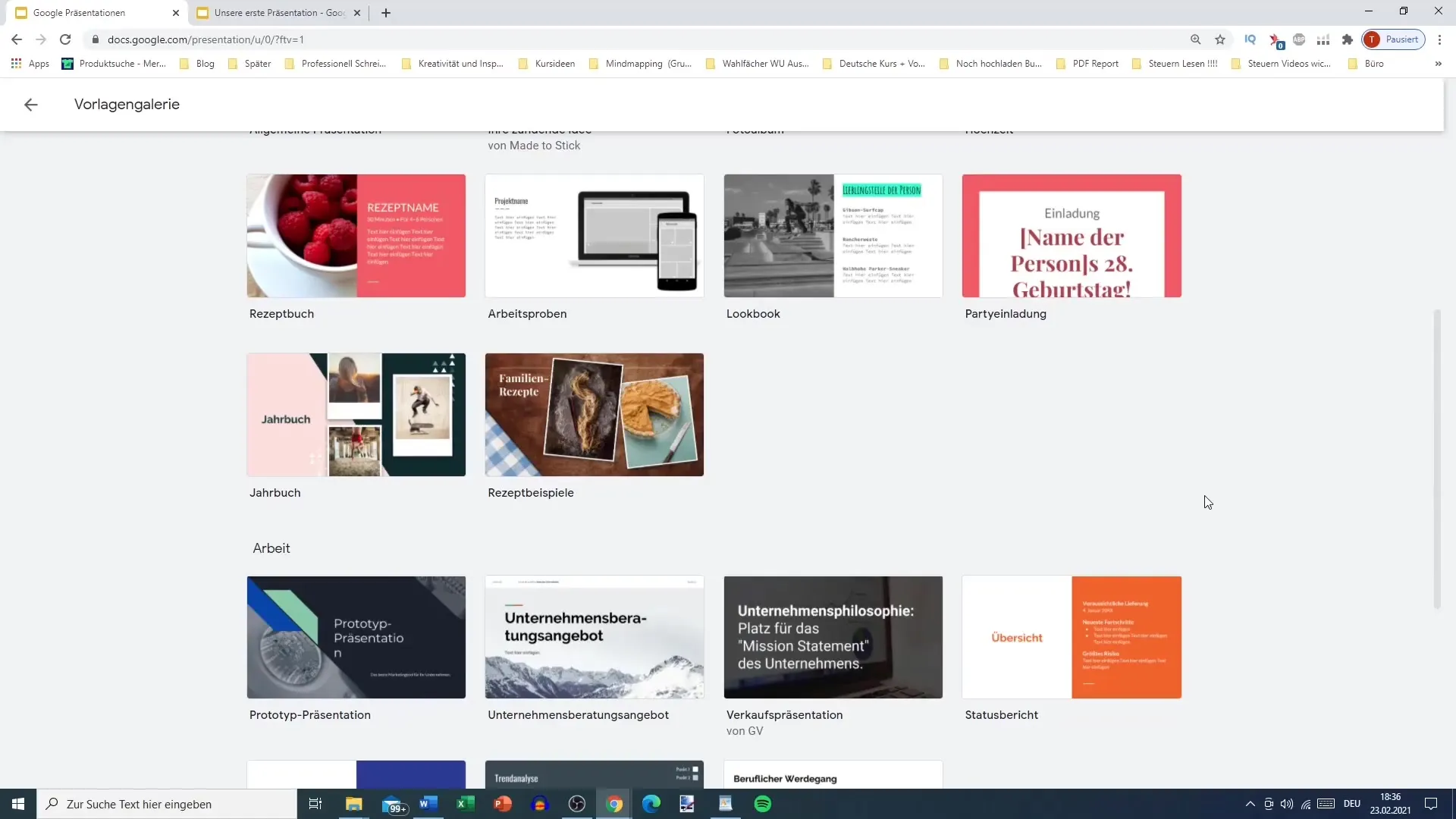This screenshot has height=819, width=1456.
Task: Show hidden system tray icons
Action: [1250, 804]
